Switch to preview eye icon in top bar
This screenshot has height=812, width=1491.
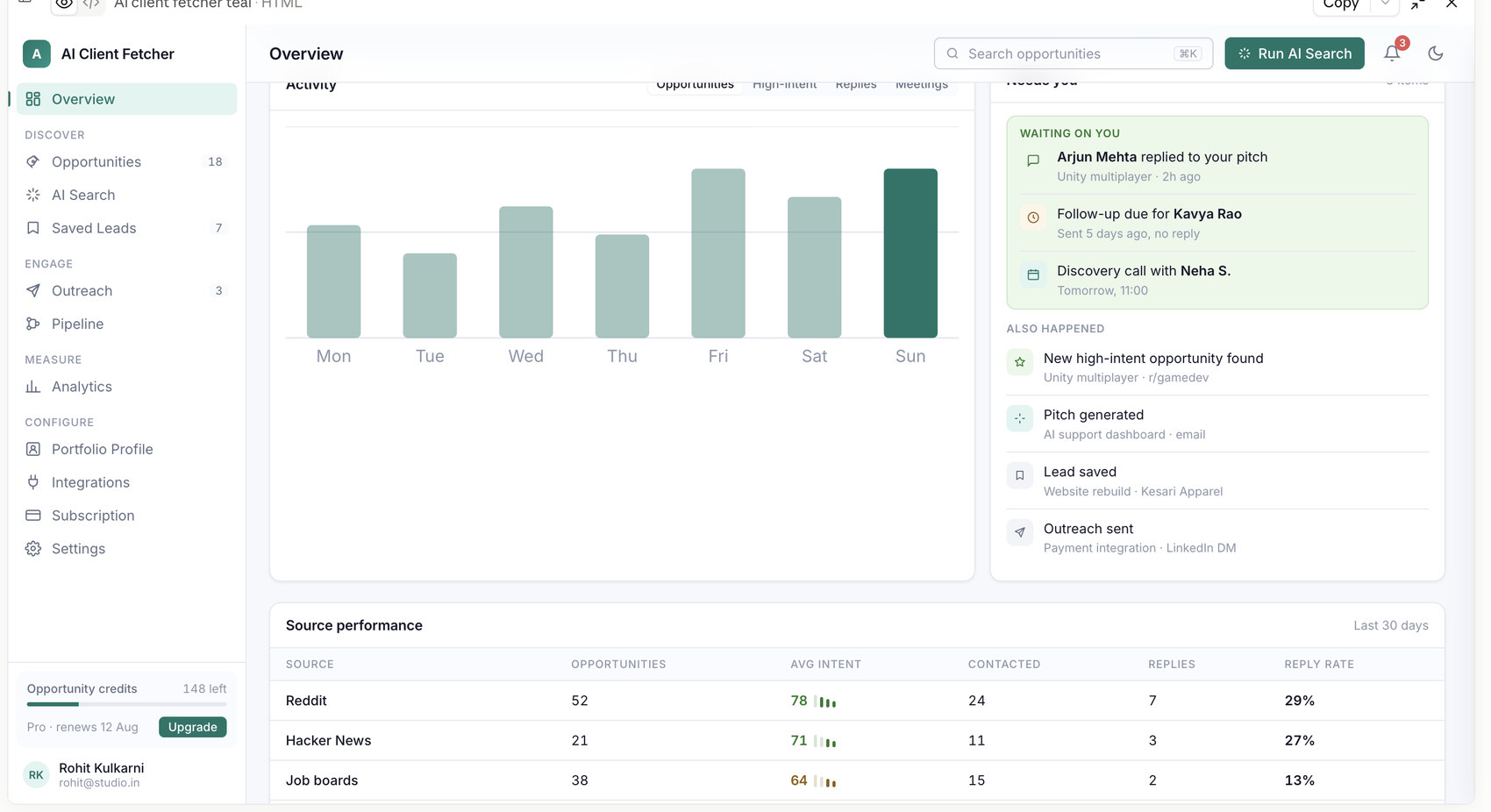[63, 4]
